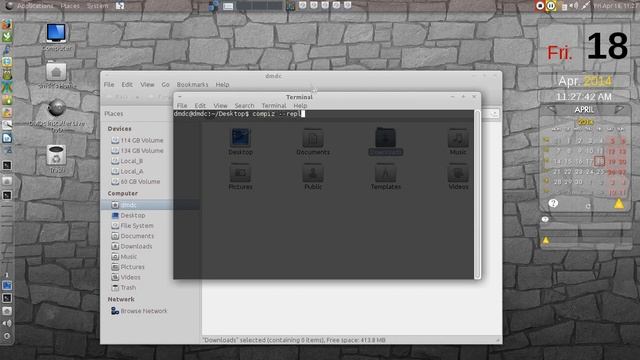The height and width of the screenshot is (360, 640).
Task: Select 60 GB Volume in sidebar
Action: 136,182
